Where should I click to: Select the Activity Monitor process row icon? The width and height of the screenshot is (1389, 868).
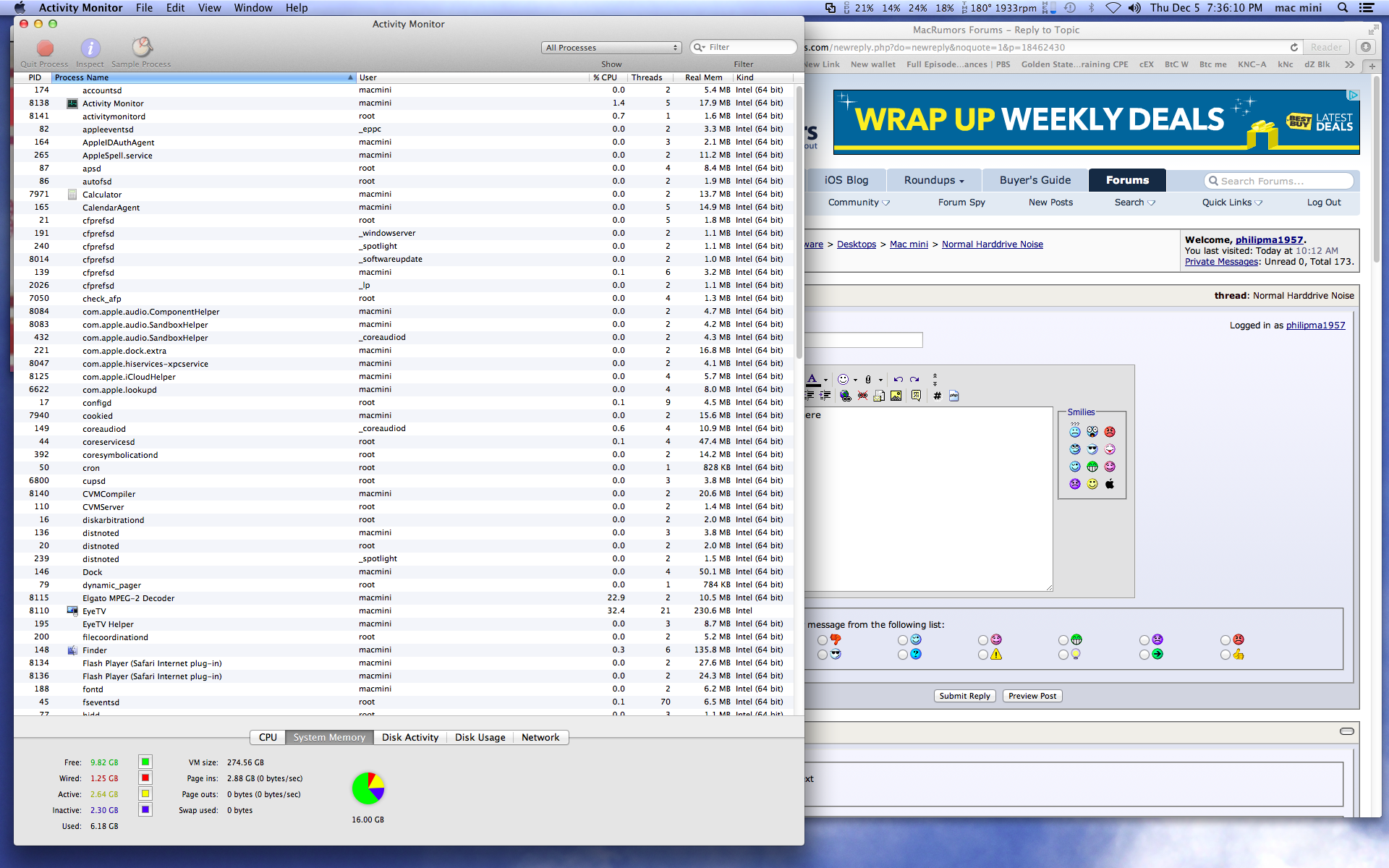pos(72,103)
